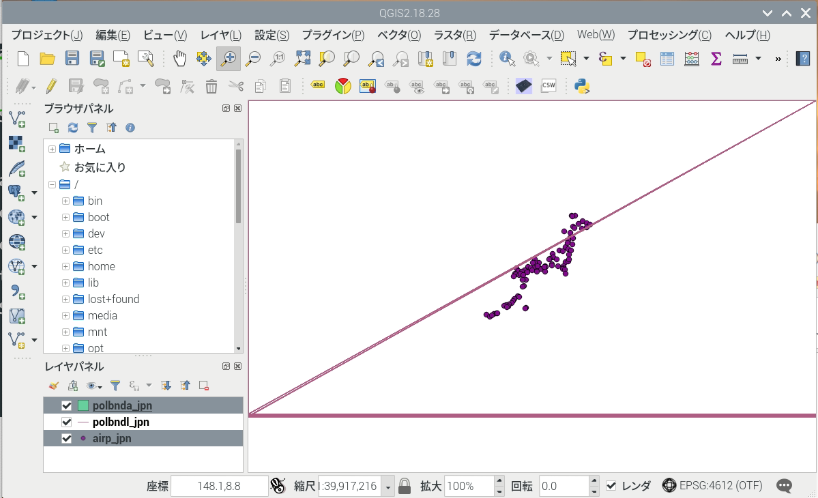The height and width of the screenshot is (498, 818).
Task: Click the EPSG:4612 (OTF) CRS button
Action: (712, 486)
